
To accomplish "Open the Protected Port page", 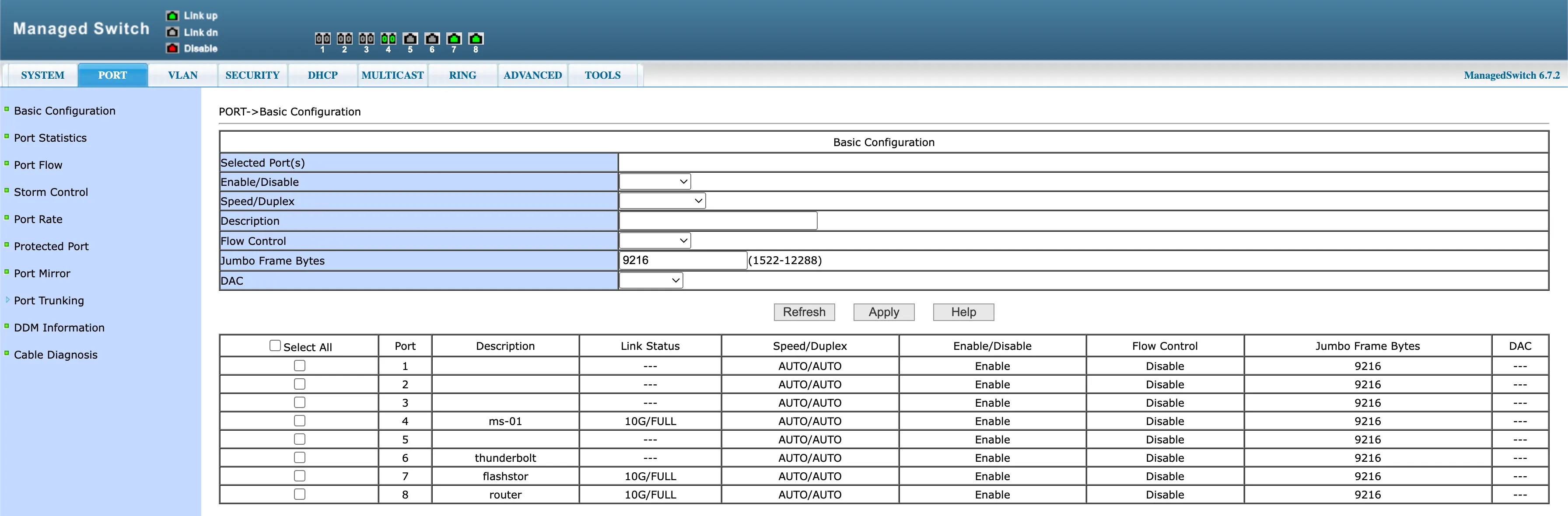I will tap(52, 247).
